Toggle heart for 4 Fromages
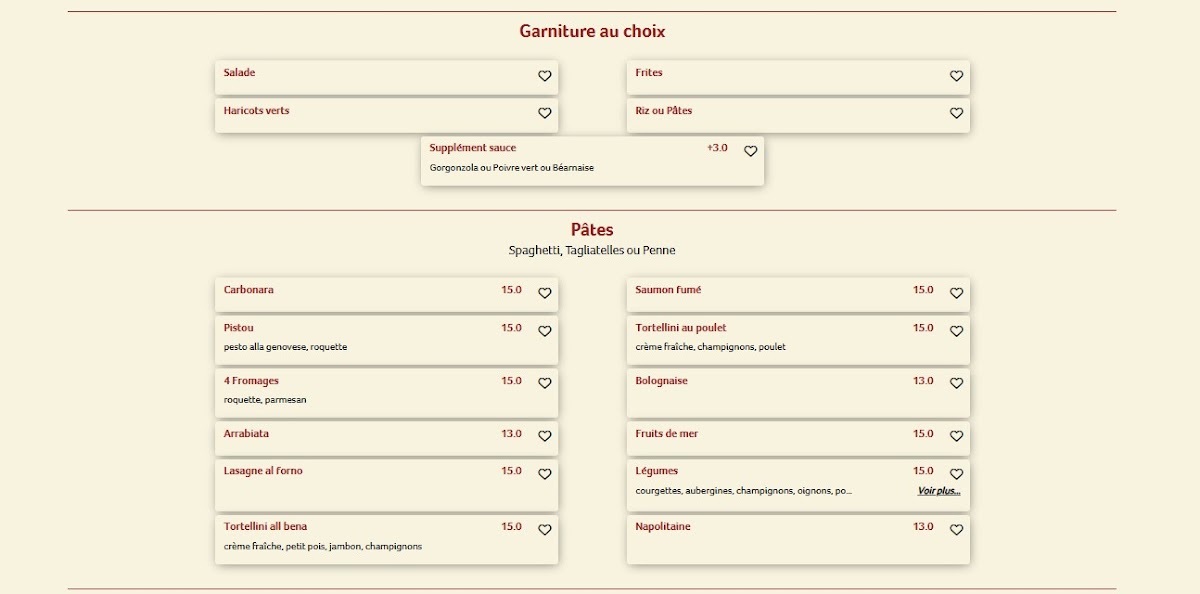1200x594 pixels. (x=544, y=383)
